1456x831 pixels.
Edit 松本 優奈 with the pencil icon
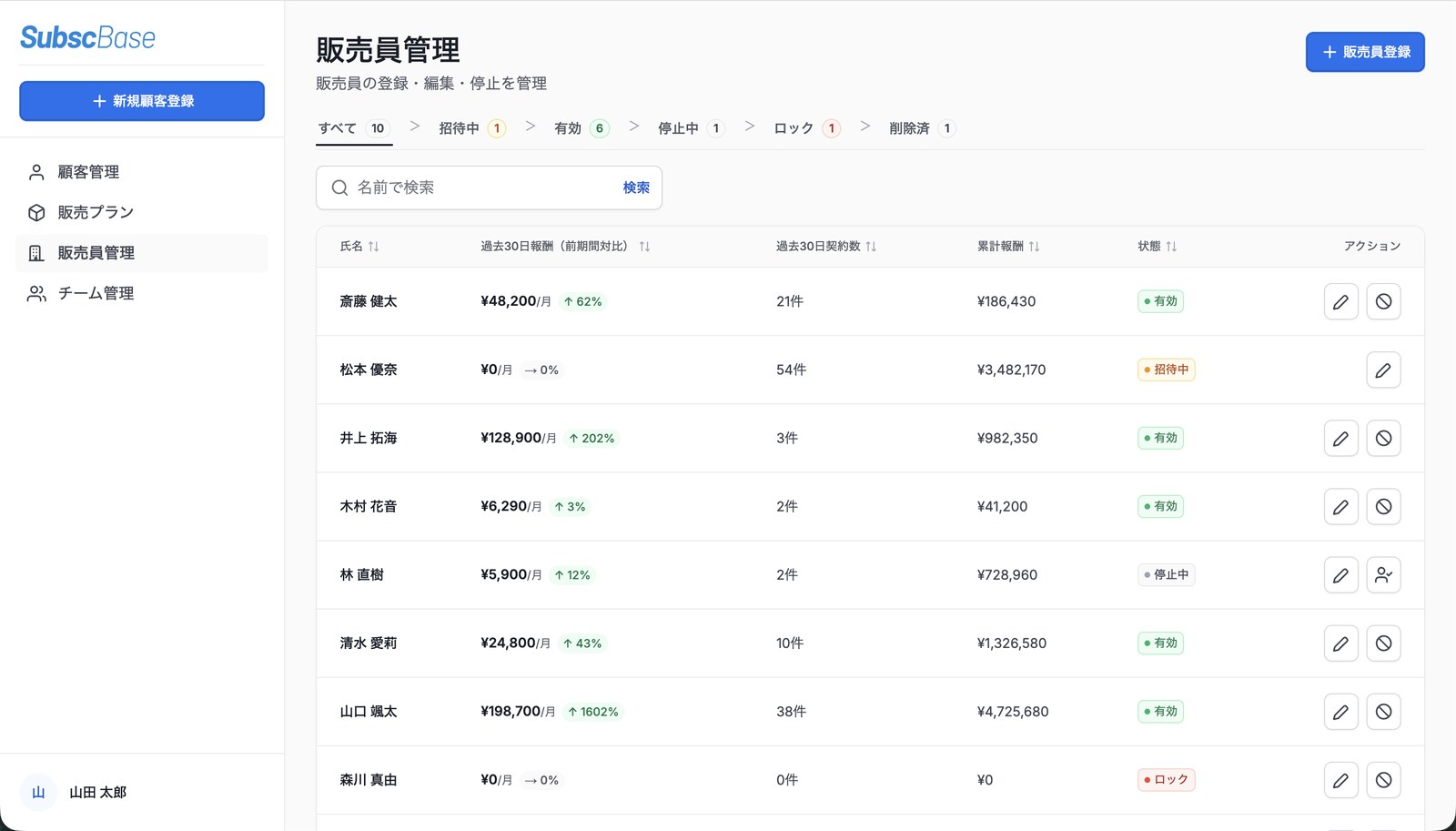pos(1383,370)
